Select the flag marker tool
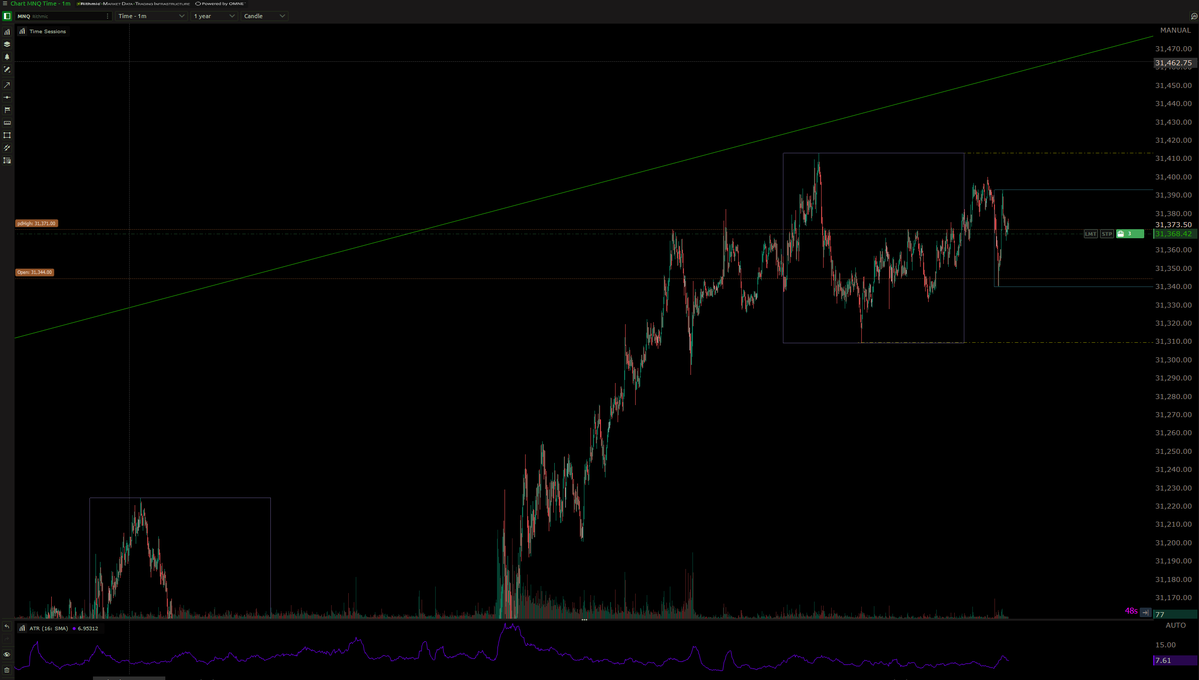The height and width of the screenshot is (680, 1199). pyautogui.click(x=7, y=110)
